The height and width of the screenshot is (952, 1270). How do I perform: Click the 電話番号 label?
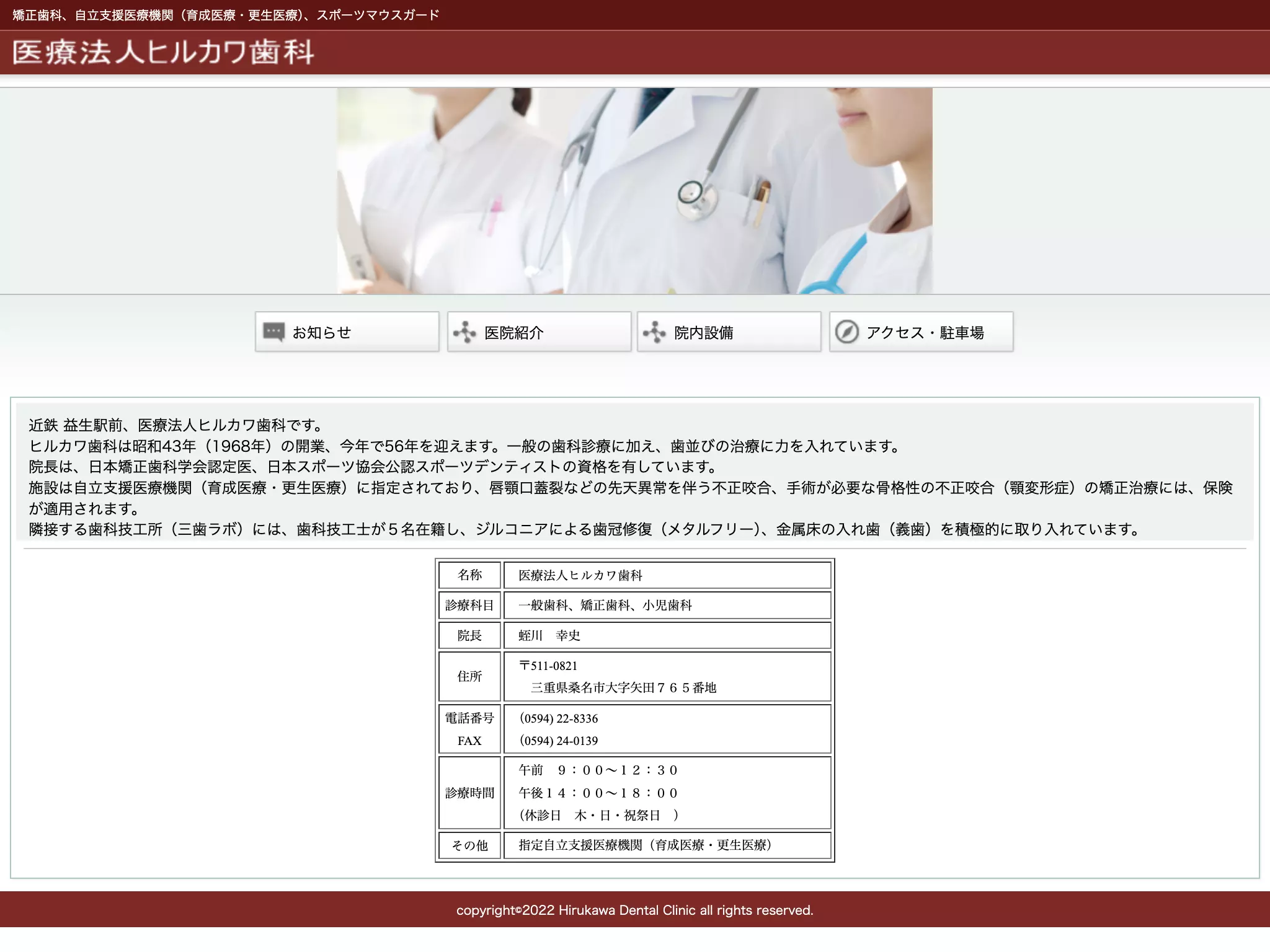coord(469,718)
